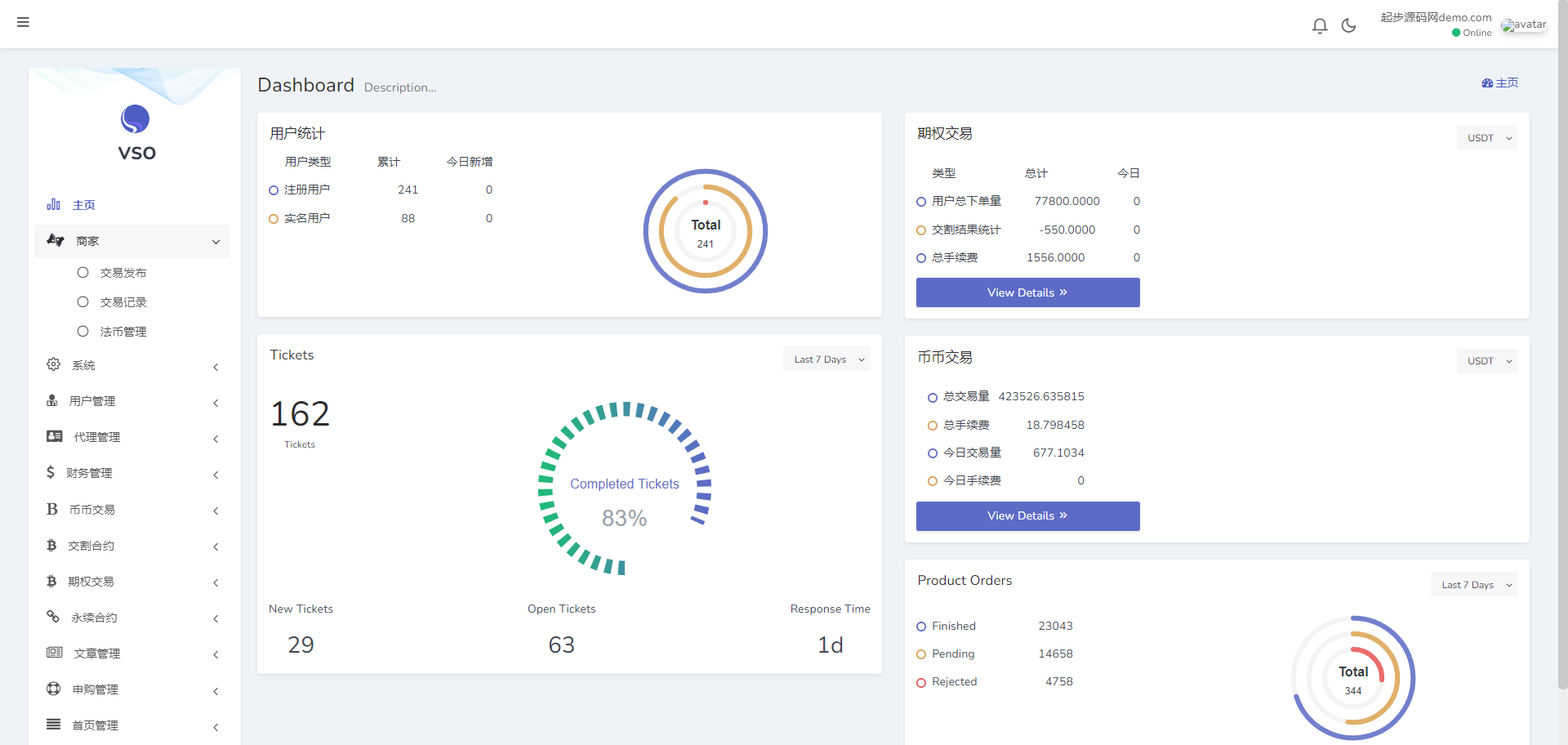This screenshot has width=1568, height=745.
Task: Click the 系统 gear icon
Action: click(54, 364)
